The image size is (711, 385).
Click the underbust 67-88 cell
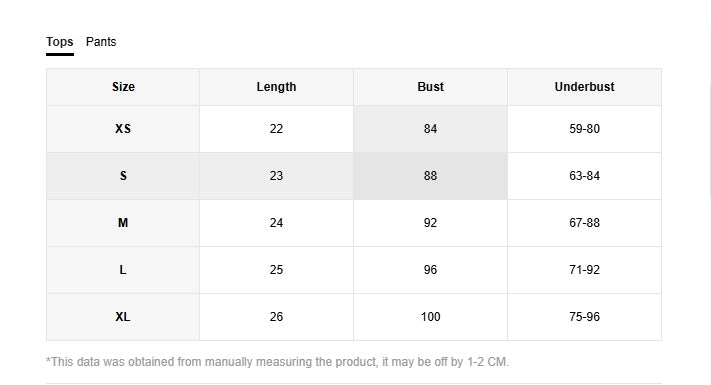click(x=584, y=223)
